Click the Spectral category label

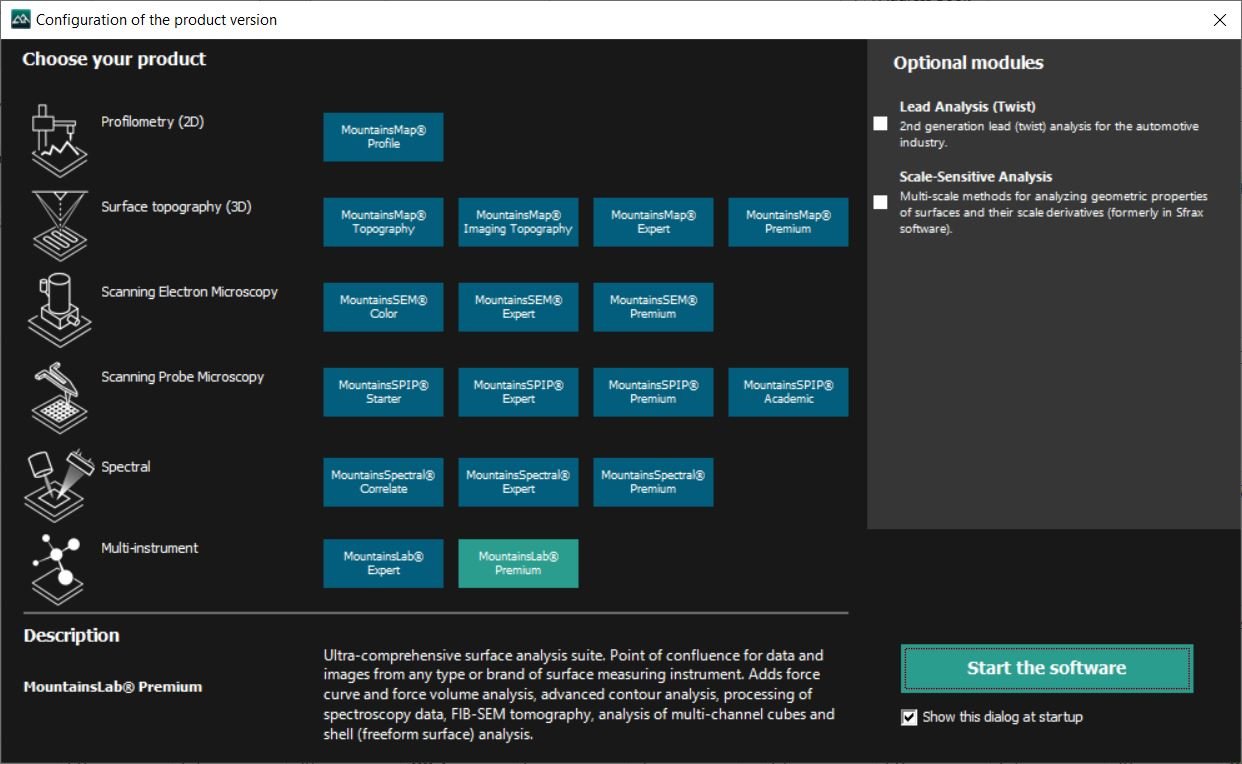(126, 467)
